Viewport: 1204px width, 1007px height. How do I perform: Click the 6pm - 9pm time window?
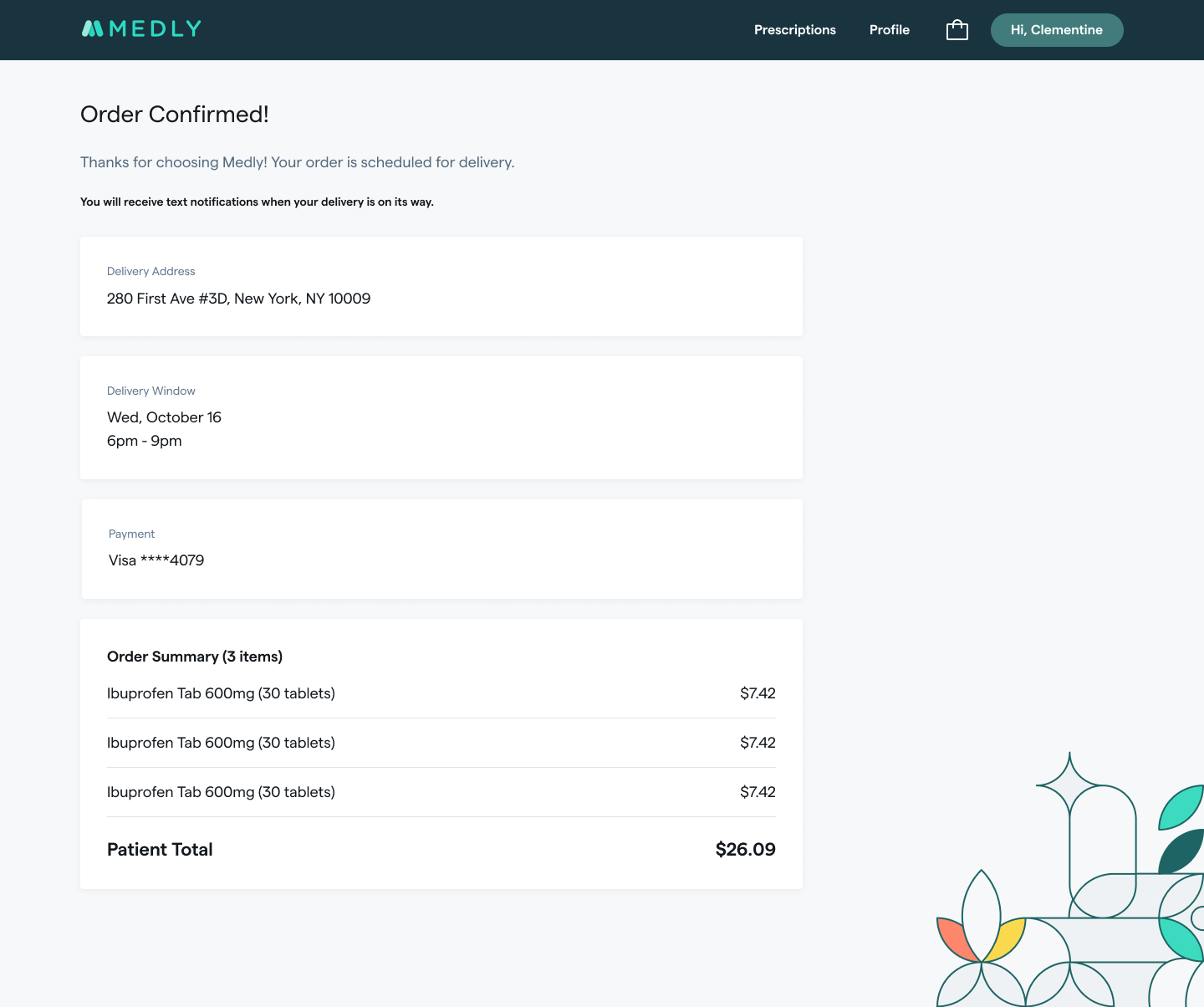pos(144,441)
